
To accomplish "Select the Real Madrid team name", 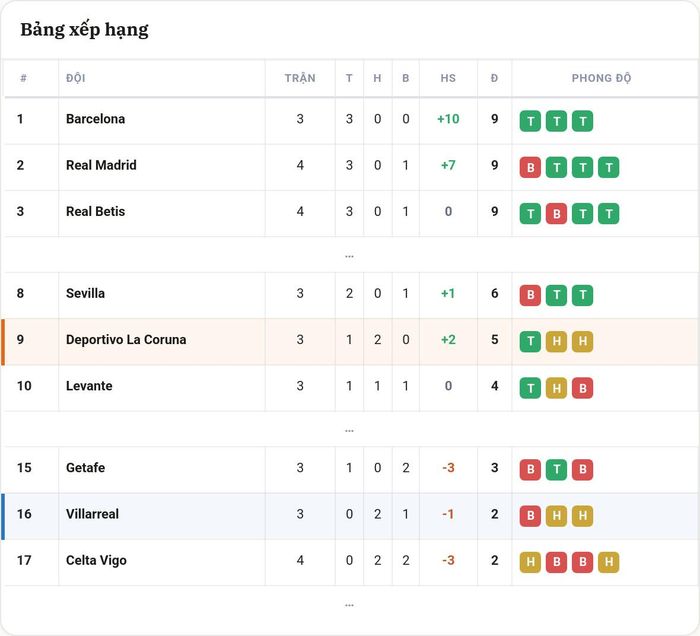I will (x=101, y=165).
